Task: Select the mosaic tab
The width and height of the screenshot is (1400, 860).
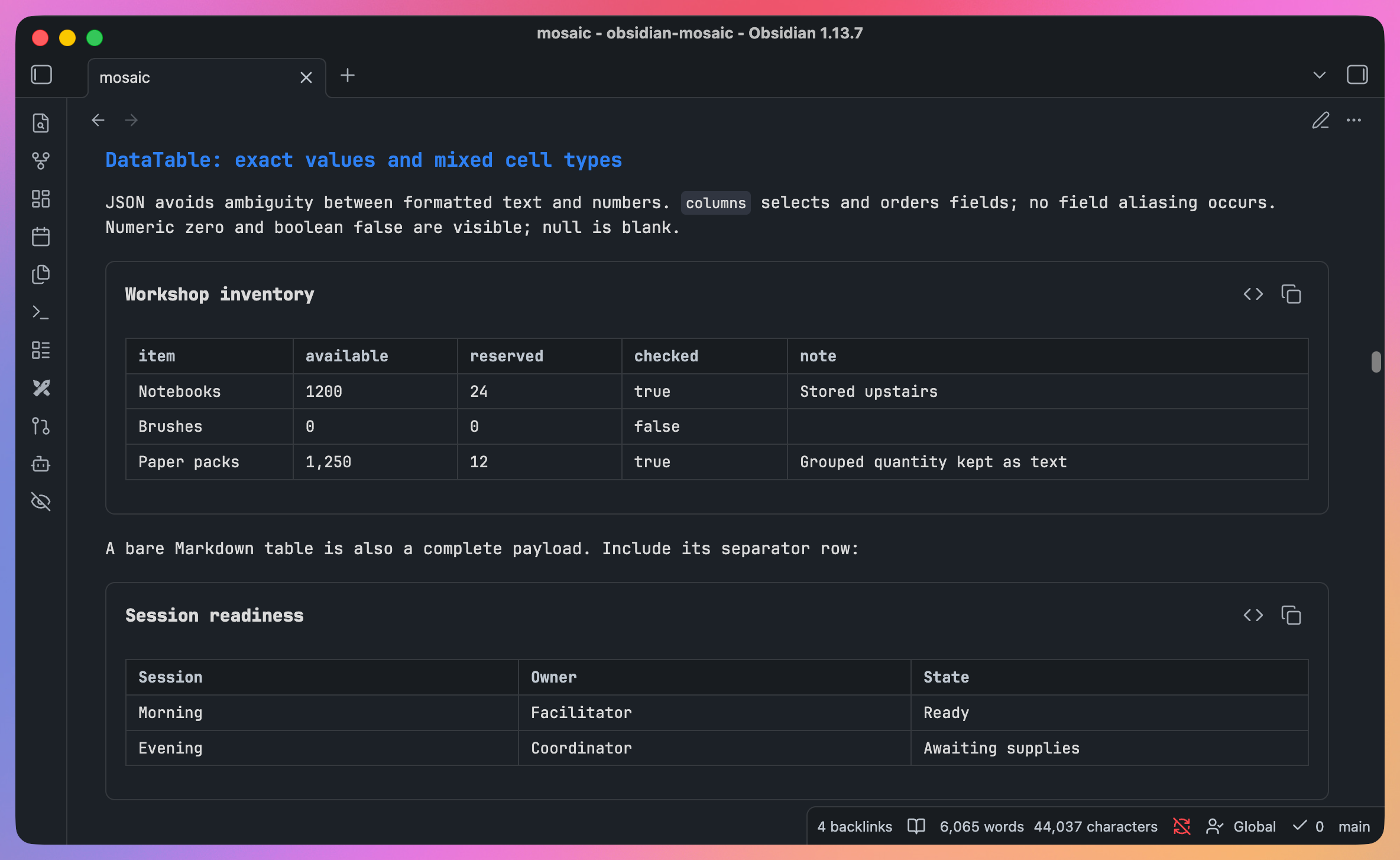Action: click(x=207, y=77)
